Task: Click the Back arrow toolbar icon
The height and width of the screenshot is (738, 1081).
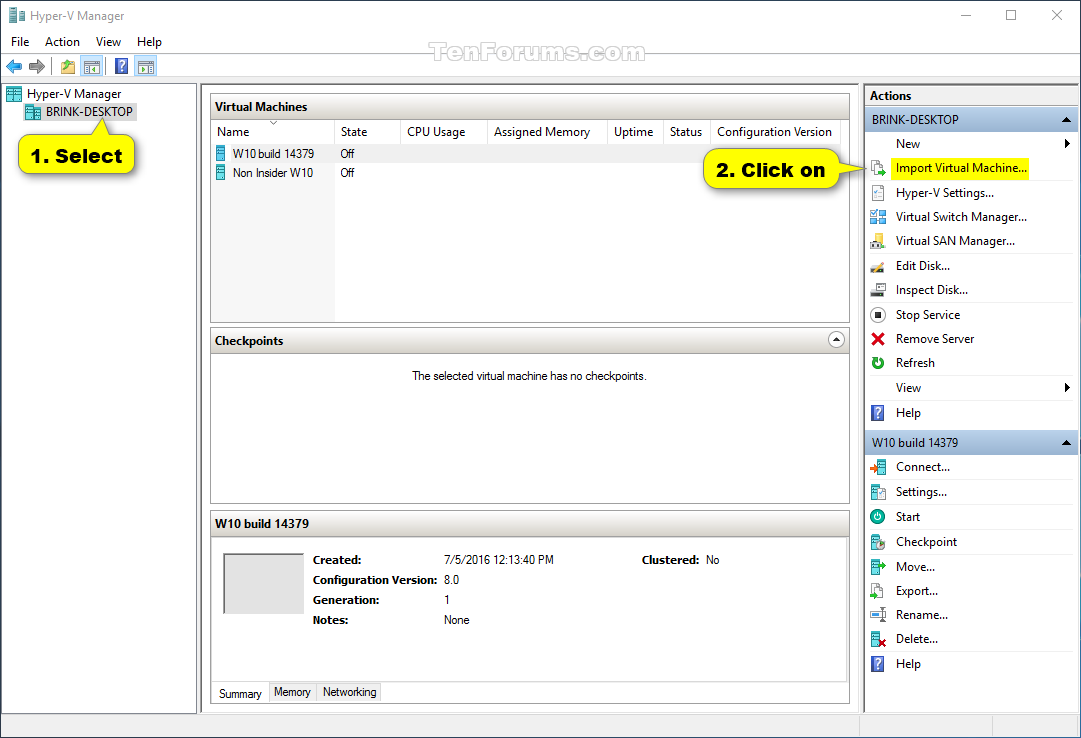Action: 14,66
